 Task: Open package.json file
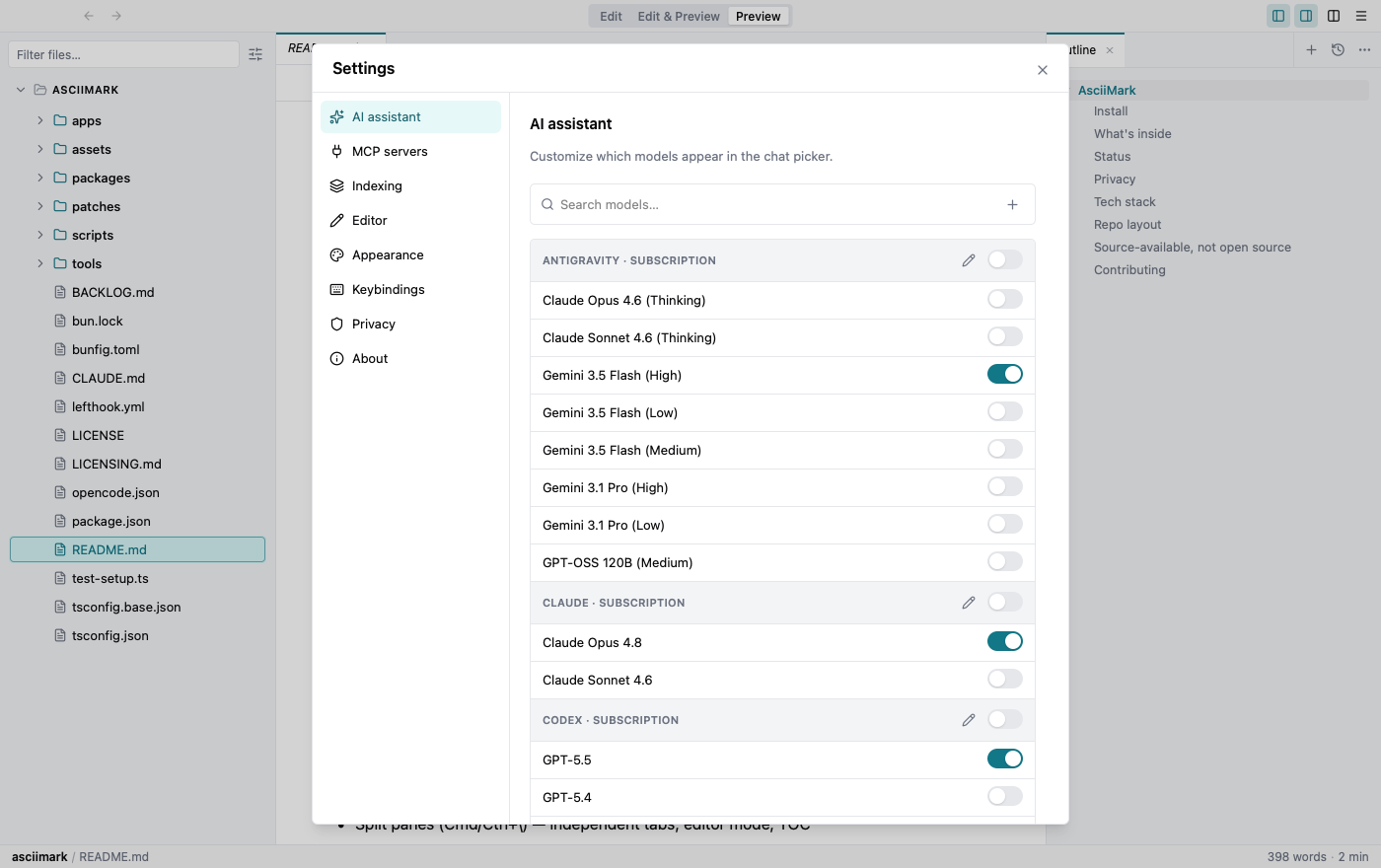tap(137, 521)
